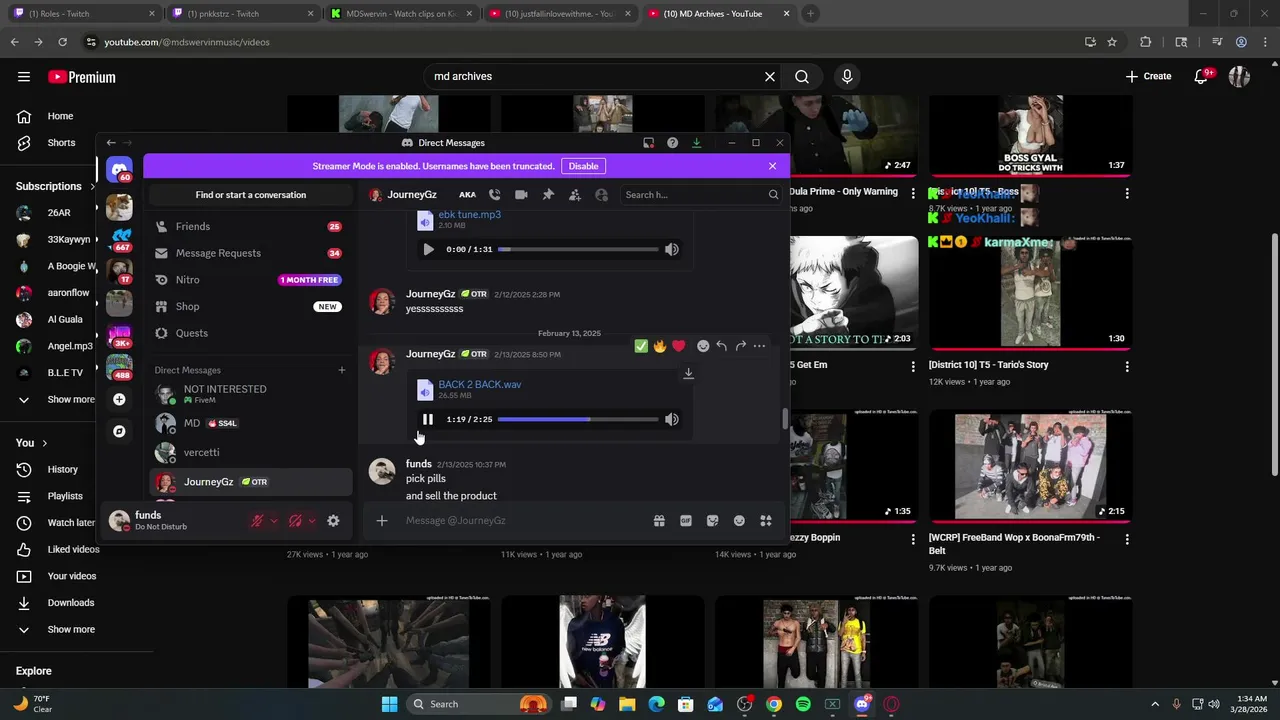
Task: Add reaction emoji icon on hovered message
Action: 703,346
